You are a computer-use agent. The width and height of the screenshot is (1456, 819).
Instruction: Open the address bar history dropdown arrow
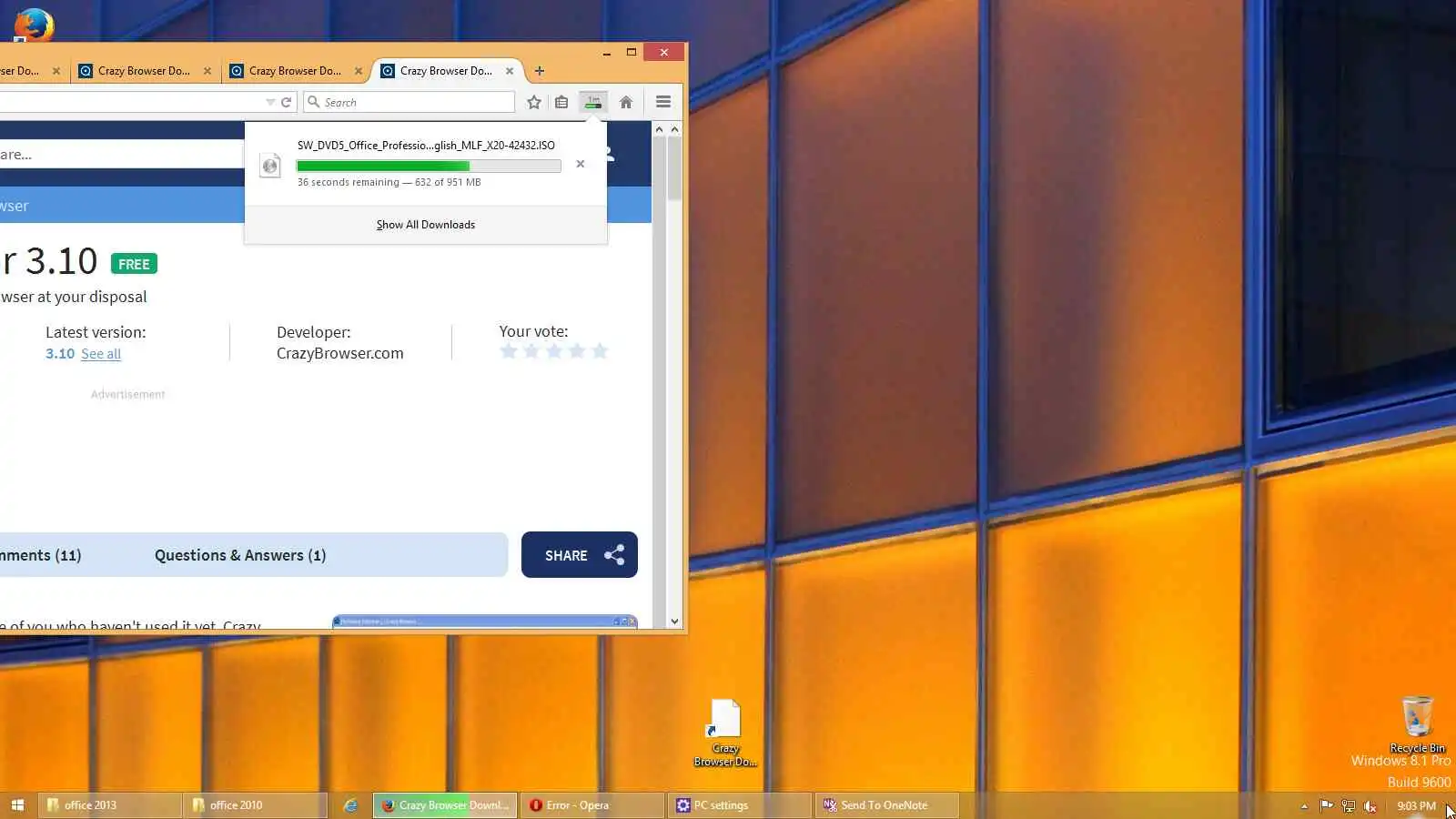coord(270,102)
